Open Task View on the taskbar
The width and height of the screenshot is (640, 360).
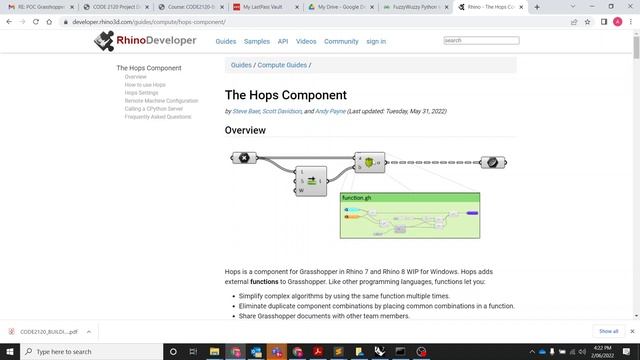tap(193, 351)
